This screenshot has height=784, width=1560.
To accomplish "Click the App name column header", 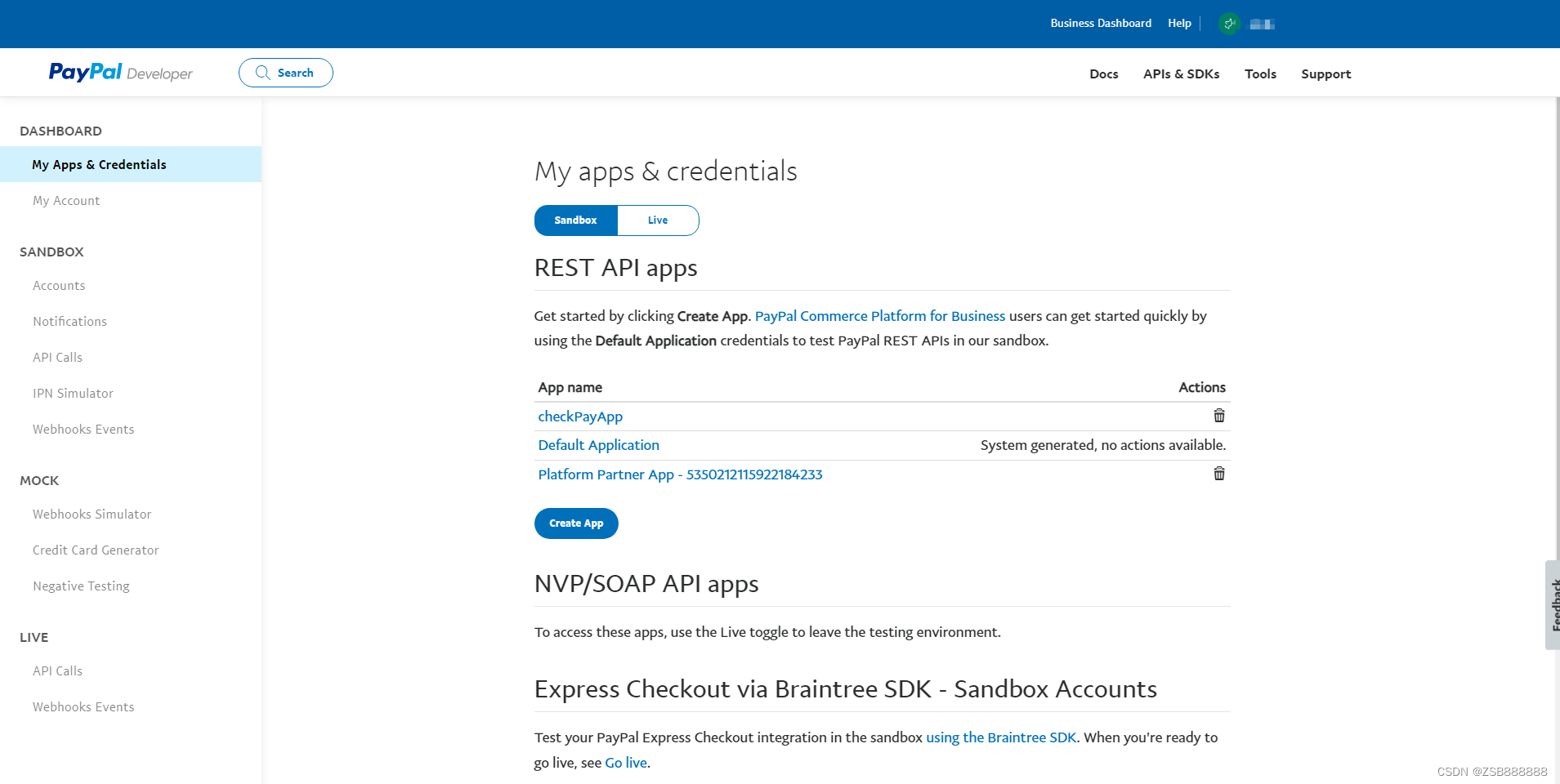I will pyautogui.click(x=570, y=387).
